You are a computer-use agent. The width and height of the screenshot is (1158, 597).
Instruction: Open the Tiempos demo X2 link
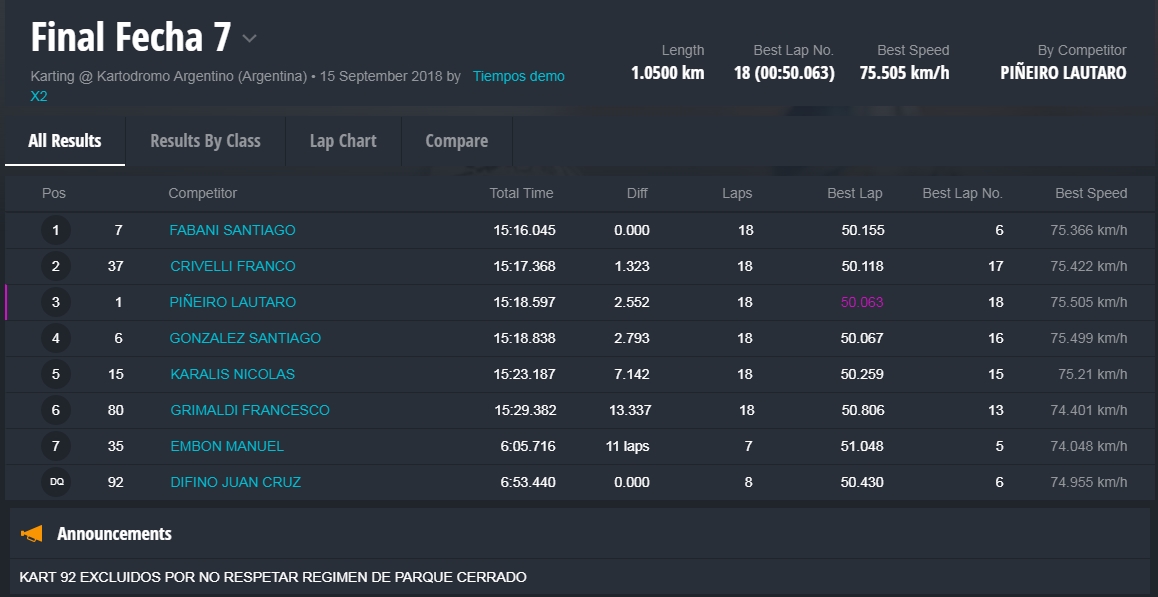518,76
